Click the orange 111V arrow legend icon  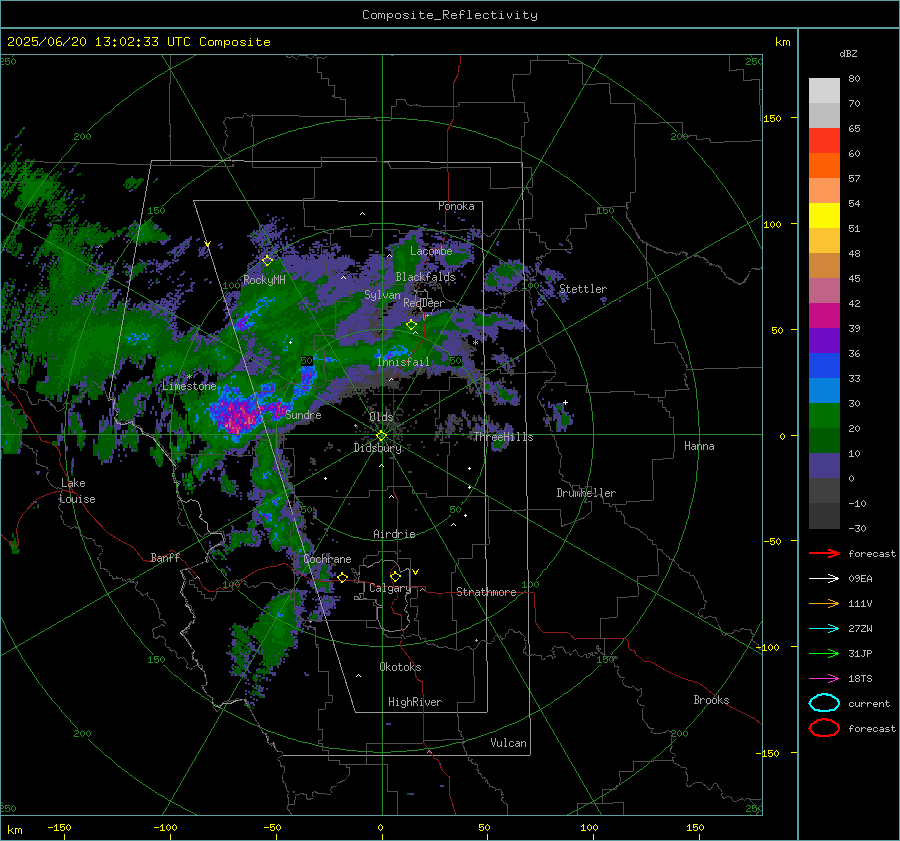click(824, 603)
